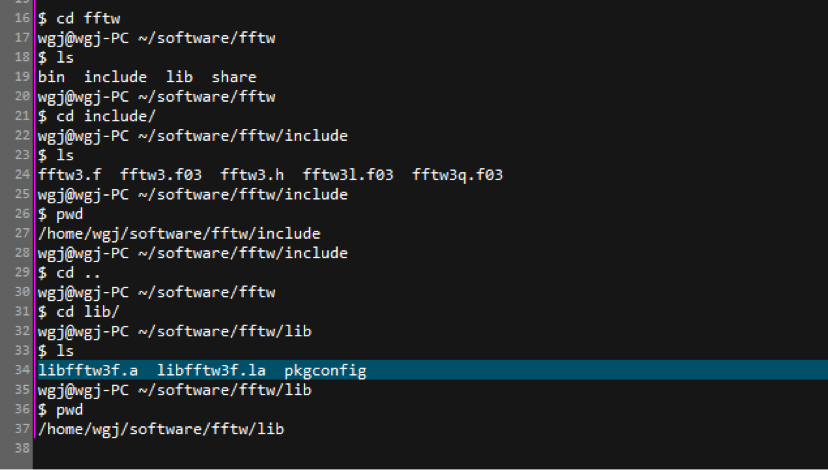
Task: Click line number 34 in the gutter
Action: (24, 371)
